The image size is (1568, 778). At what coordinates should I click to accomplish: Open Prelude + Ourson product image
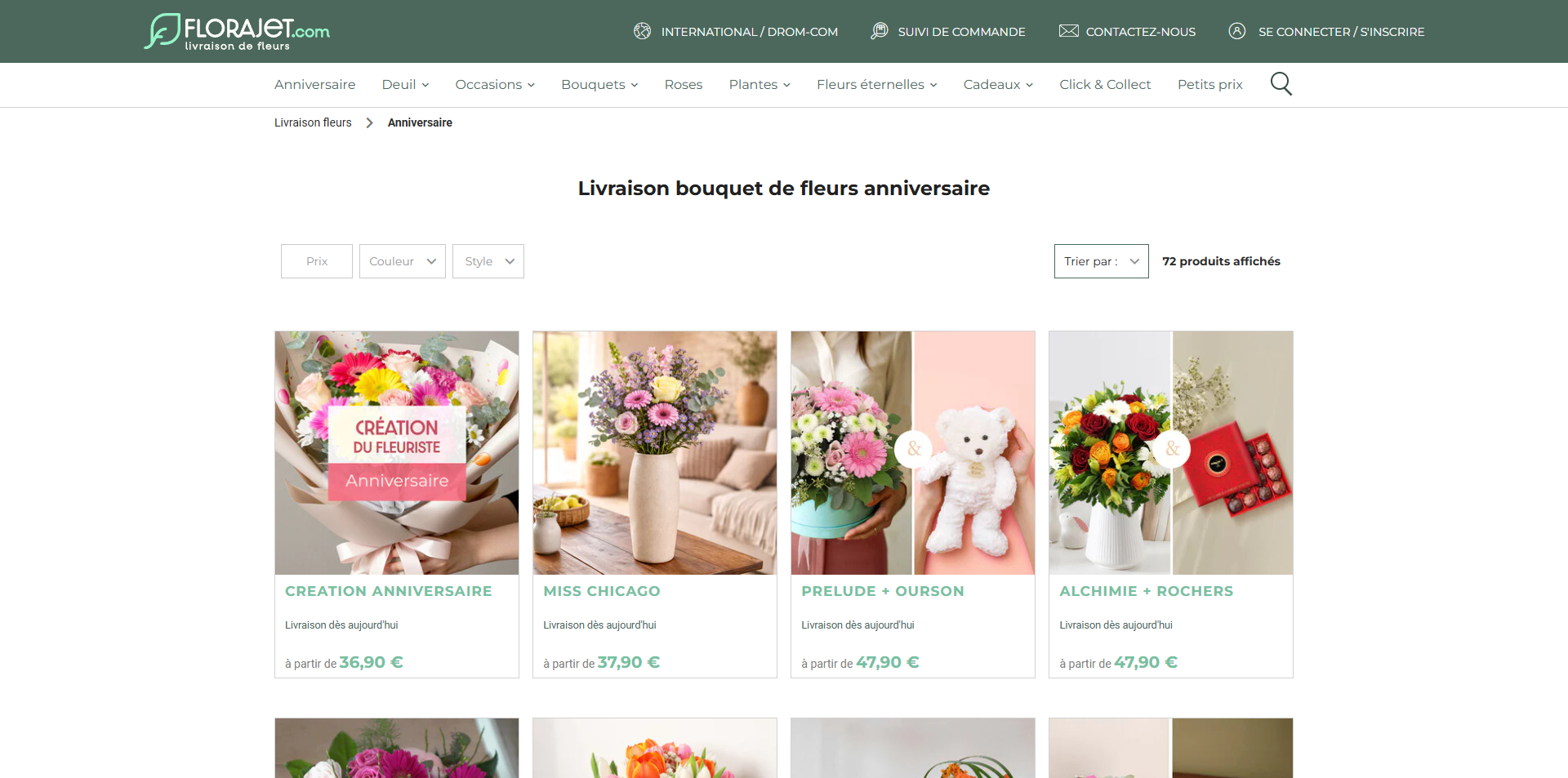913,453
